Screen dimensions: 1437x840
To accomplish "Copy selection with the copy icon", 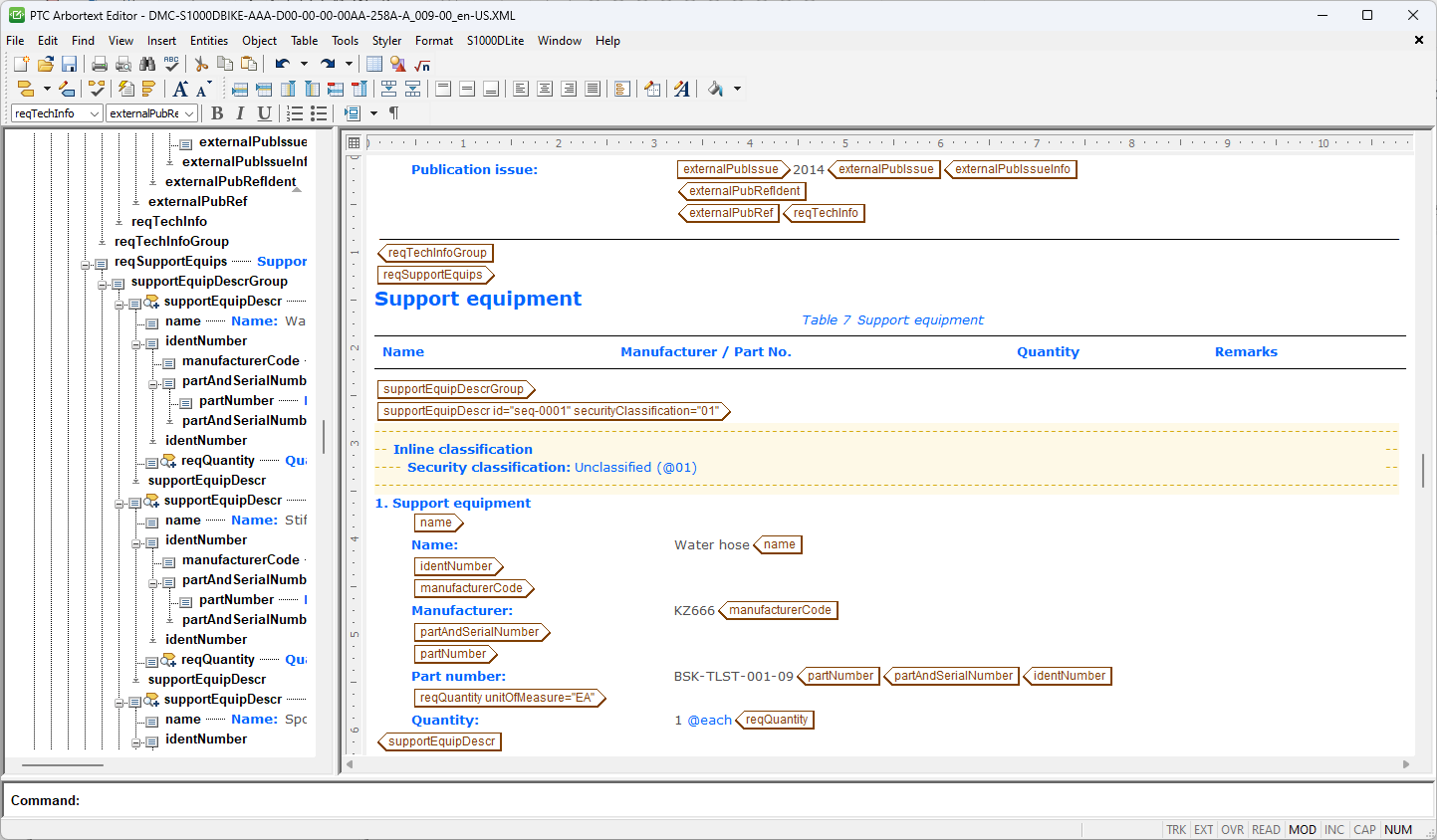I will 225,64.
